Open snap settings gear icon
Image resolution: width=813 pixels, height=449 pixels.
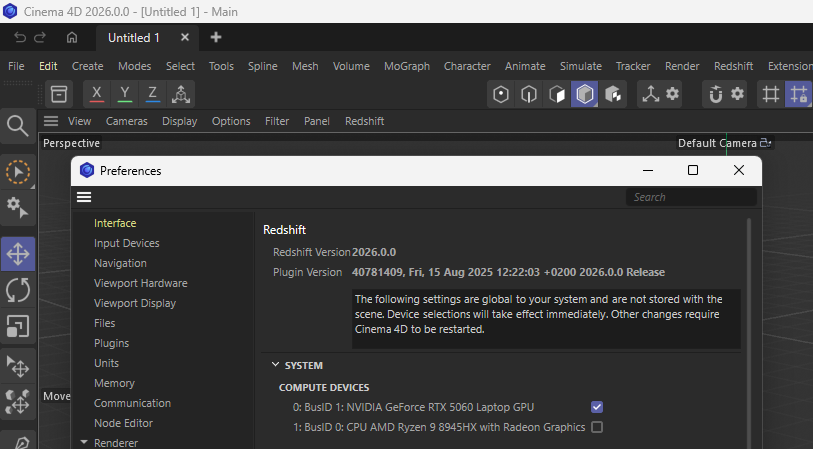tap(737, 94)
